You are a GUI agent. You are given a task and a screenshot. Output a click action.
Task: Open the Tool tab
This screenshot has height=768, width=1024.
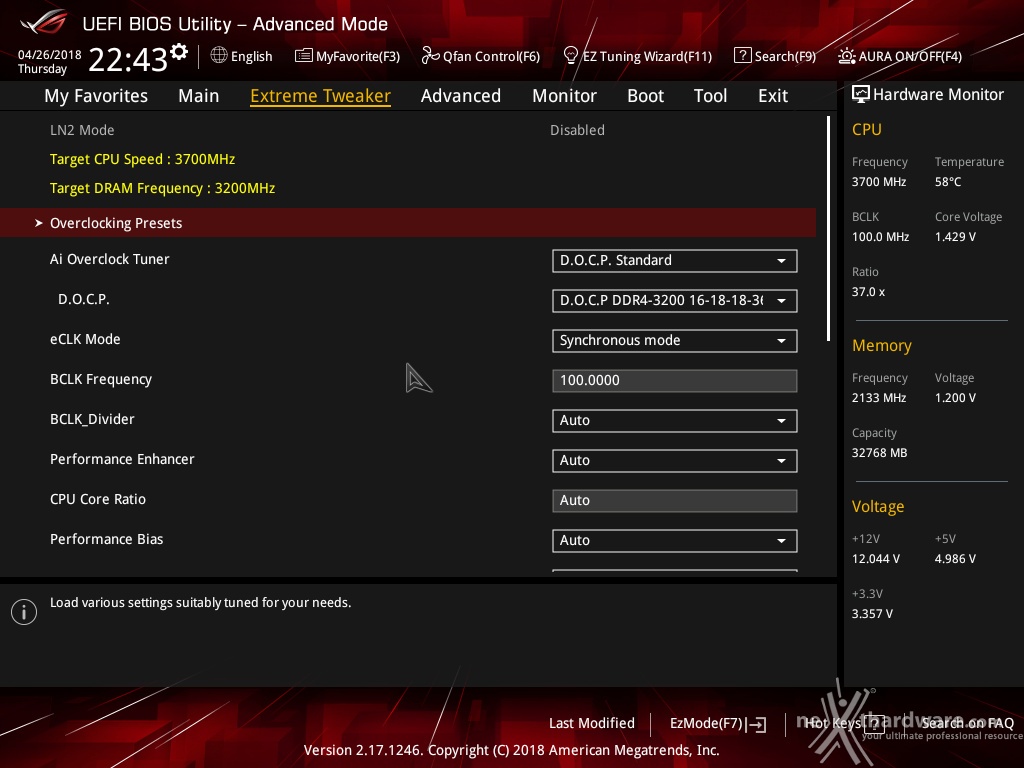[x=711, y=96]
